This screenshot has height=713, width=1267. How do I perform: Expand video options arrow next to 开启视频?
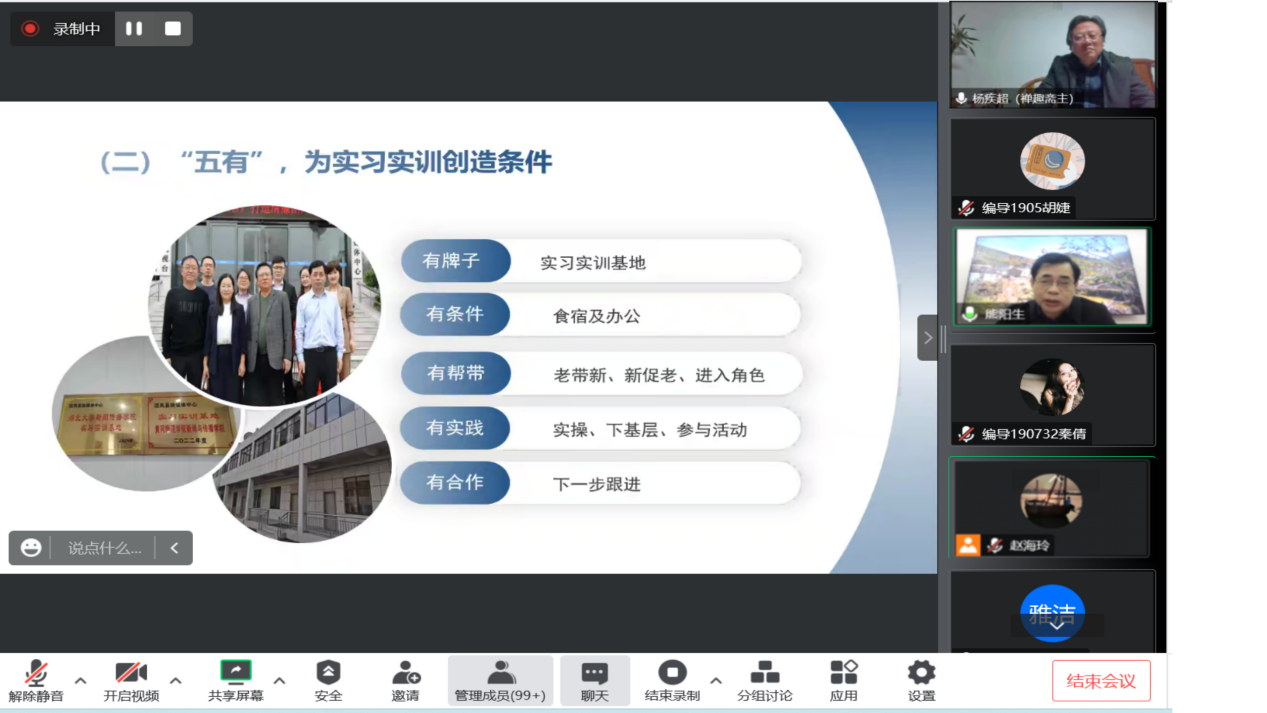[176, 681]
